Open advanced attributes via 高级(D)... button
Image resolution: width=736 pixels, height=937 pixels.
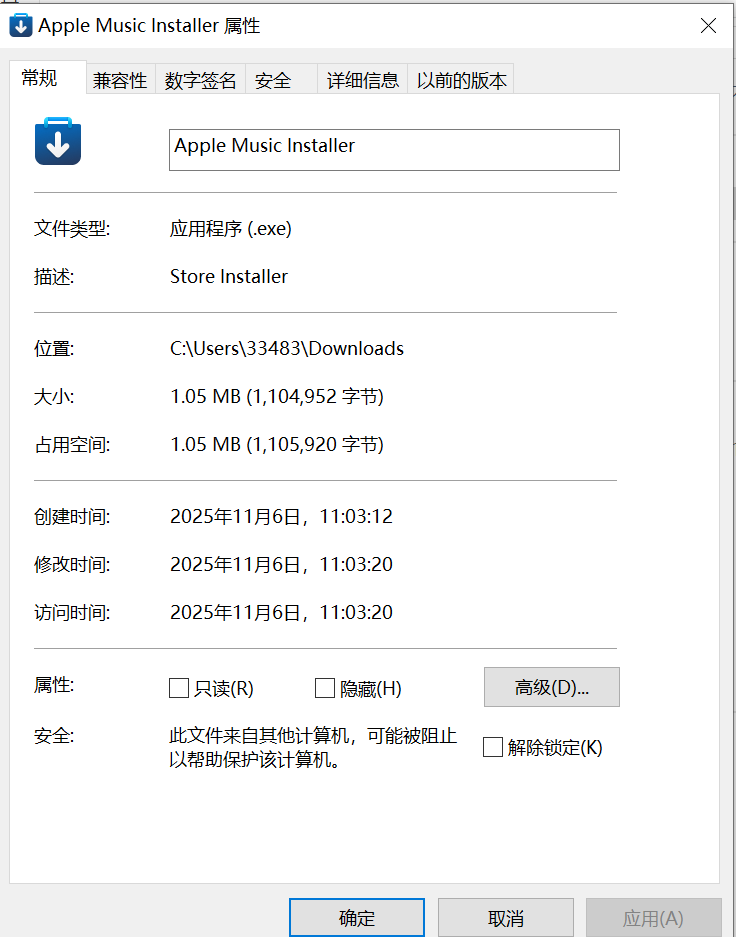coord(551,687)
